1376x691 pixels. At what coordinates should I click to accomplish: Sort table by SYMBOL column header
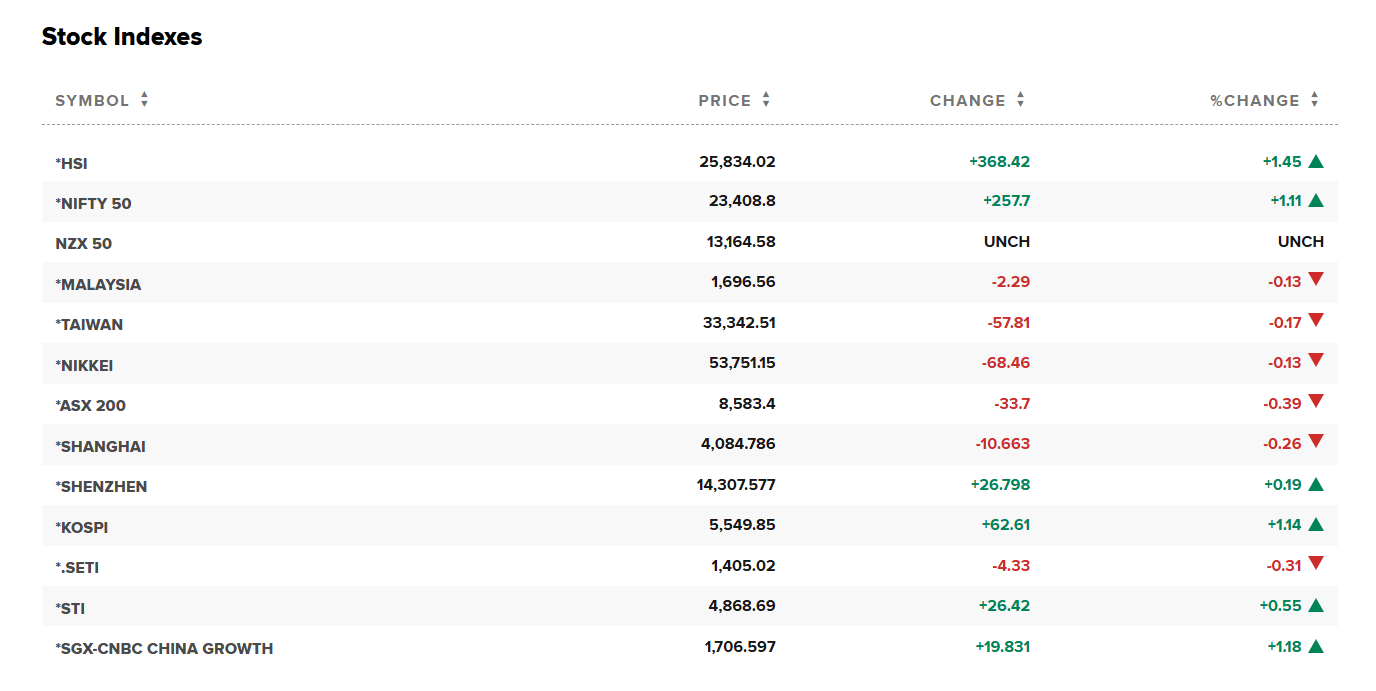pyautogui.click(x=92, y=101)
